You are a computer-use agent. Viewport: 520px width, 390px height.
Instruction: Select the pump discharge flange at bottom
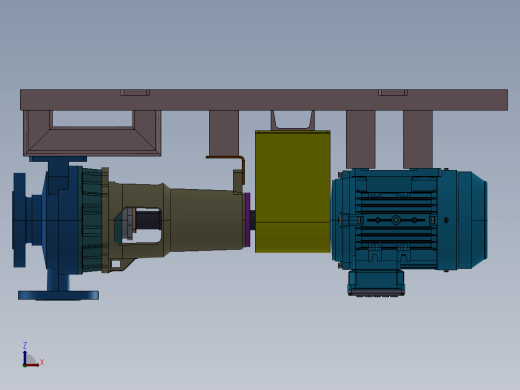click(x=58, y=295)
